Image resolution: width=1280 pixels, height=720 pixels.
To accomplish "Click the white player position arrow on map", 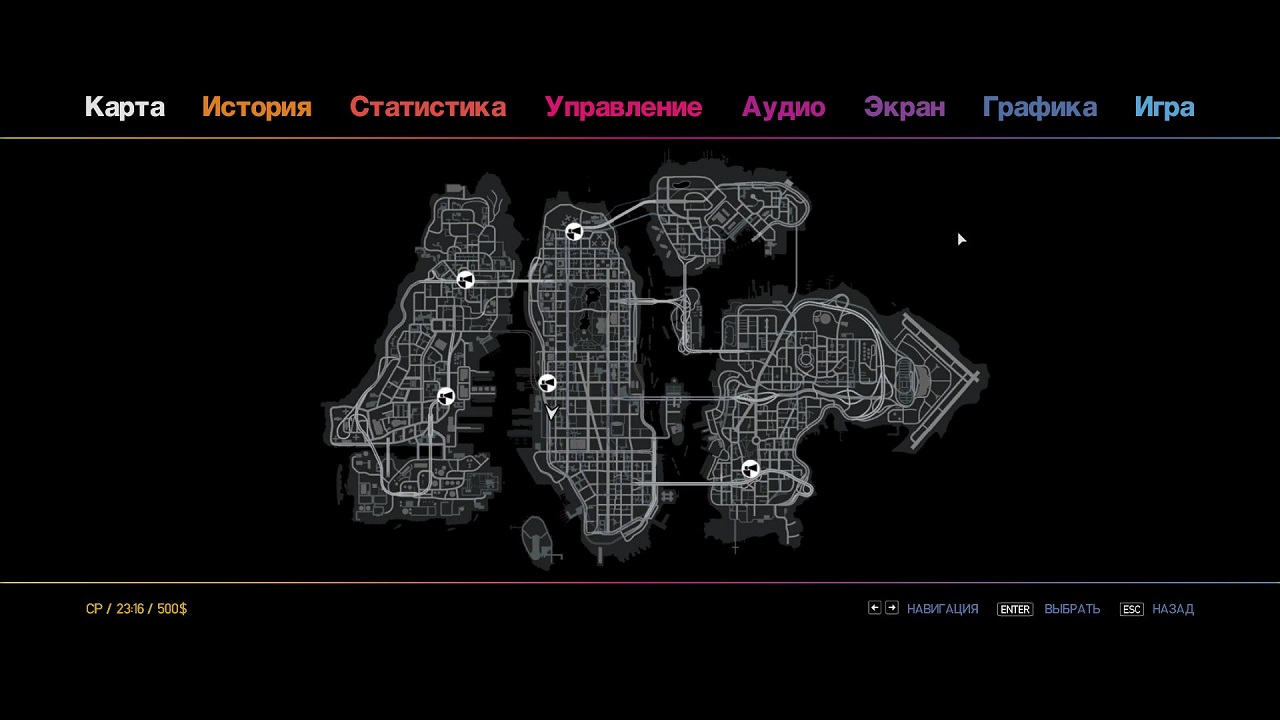I will coord(551,411).
